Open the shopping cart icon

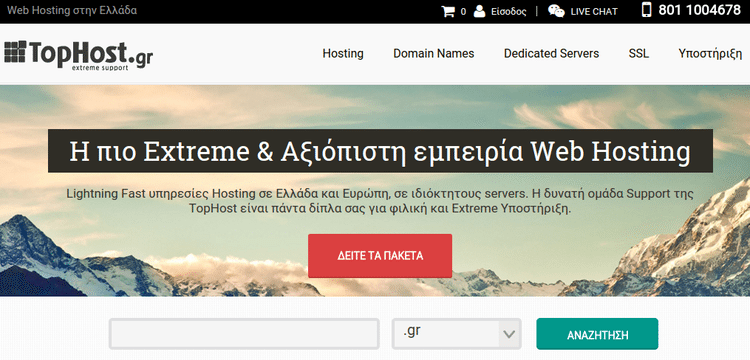448,11
